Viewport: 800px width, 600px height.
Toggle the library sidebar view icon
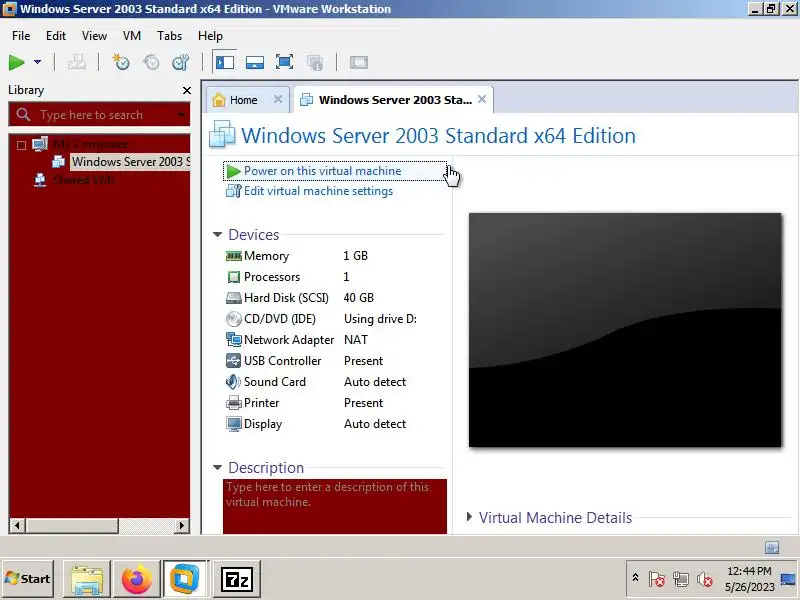[x=224, y=62]
